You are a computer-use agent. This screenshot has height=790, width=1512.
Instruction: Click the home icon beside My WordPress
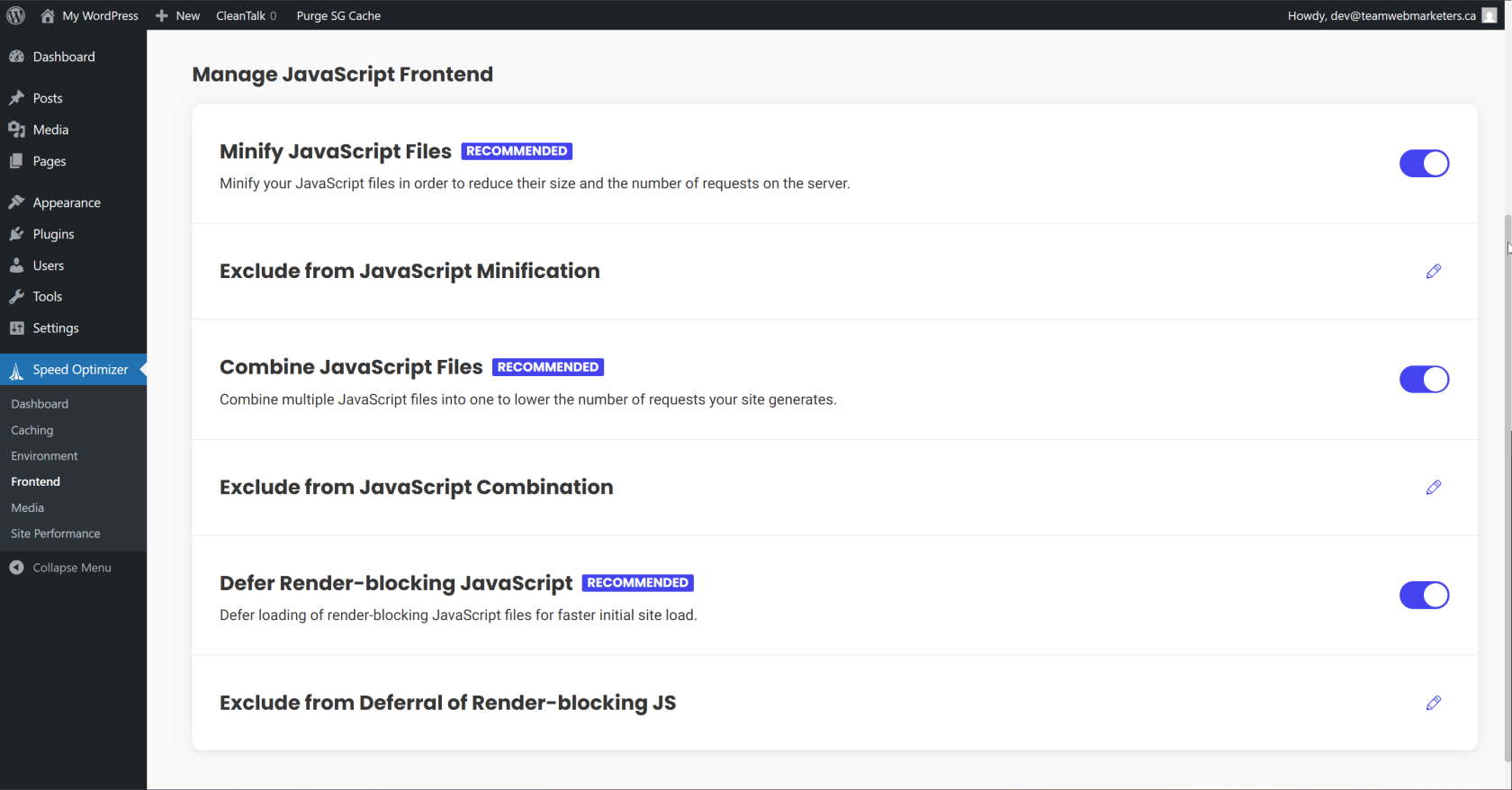(48, 15)
